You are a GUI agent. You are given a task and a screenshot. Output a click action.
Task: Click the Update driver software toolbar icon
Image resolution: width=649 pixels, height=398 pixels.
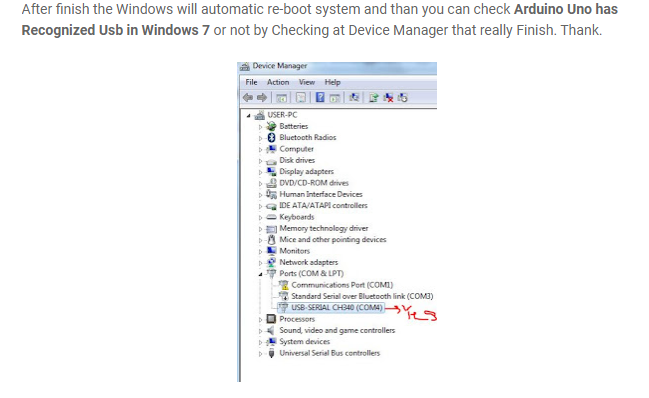[373, 98]
